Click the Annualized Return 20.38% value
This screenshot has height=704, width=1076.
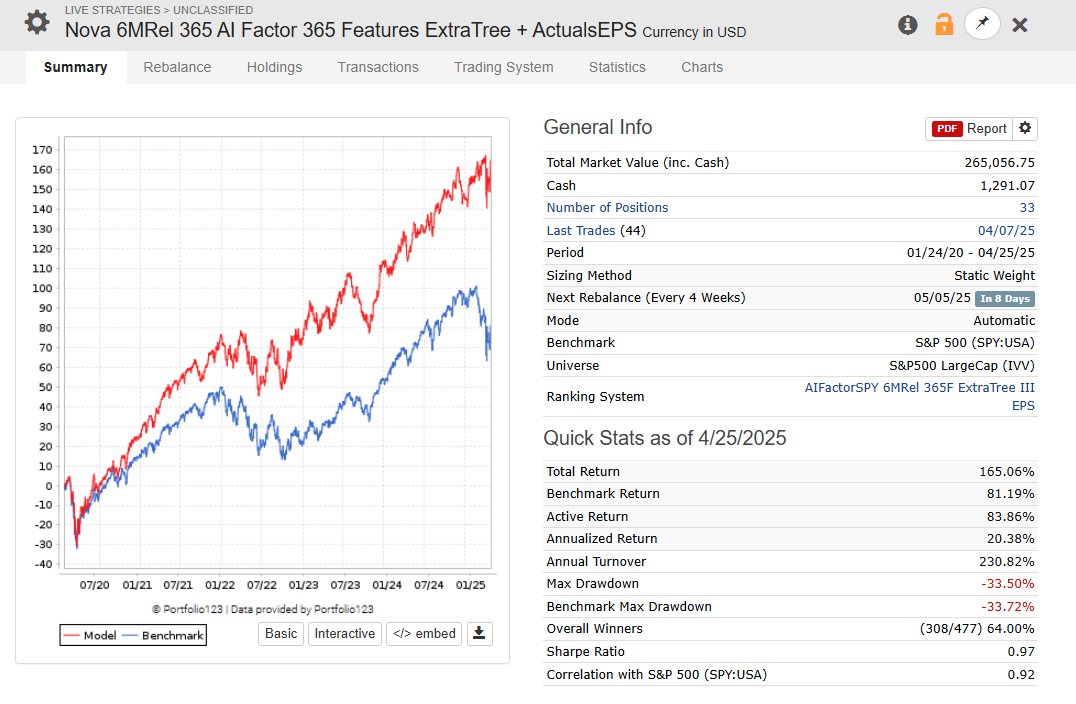pos(1011,539)
